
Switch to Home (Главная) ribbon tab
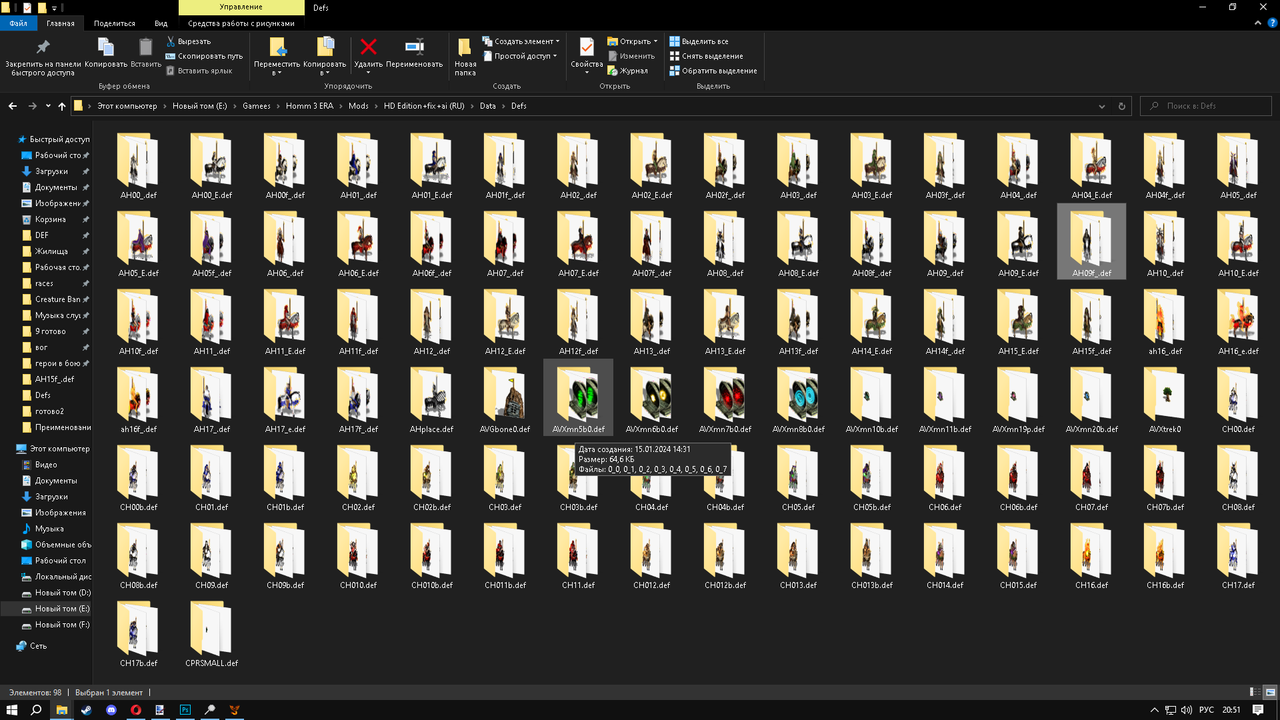60,22
